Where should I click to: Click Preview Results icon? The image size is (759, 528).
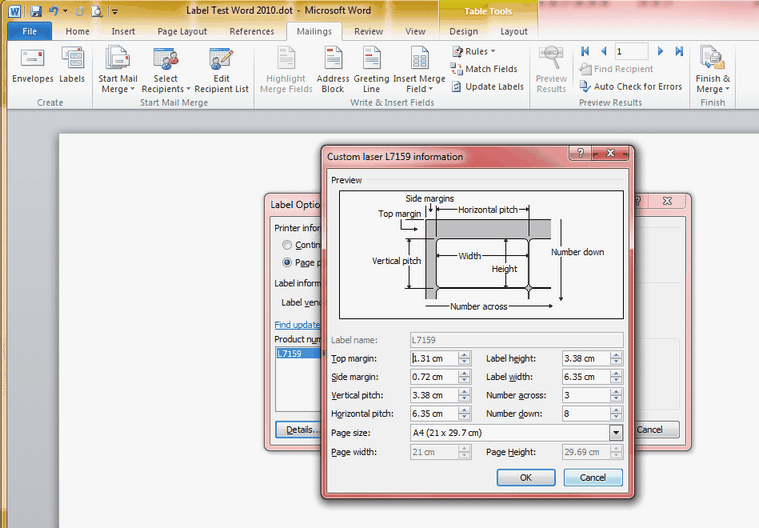pos(551,70)
